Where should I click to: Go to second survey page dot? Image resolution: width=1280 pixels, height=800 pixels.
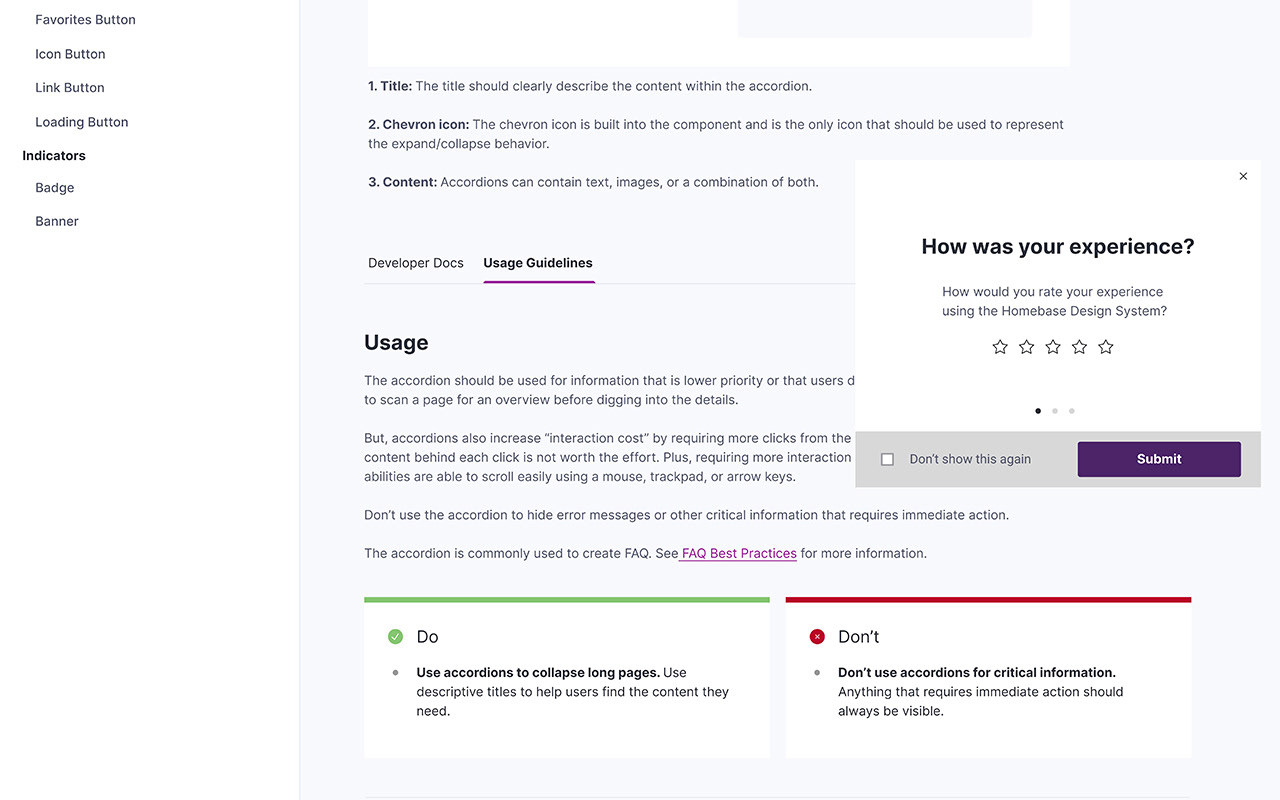point(1055,411)
